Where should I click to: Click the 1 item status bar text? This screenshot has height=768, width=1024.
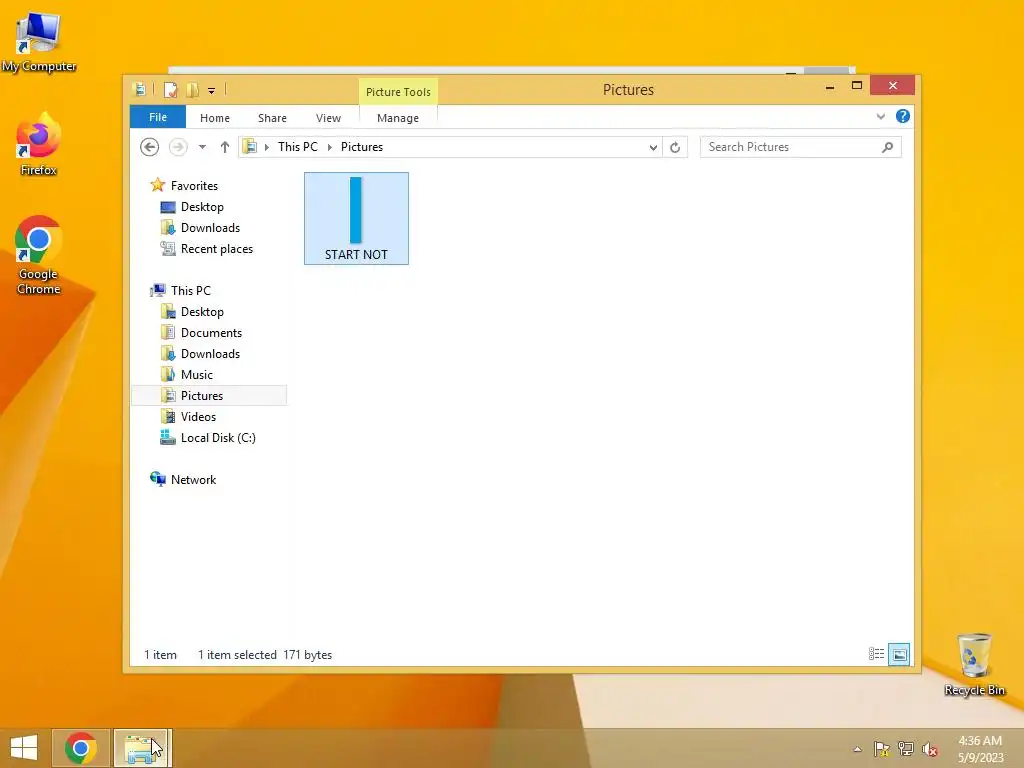(161, 654)
